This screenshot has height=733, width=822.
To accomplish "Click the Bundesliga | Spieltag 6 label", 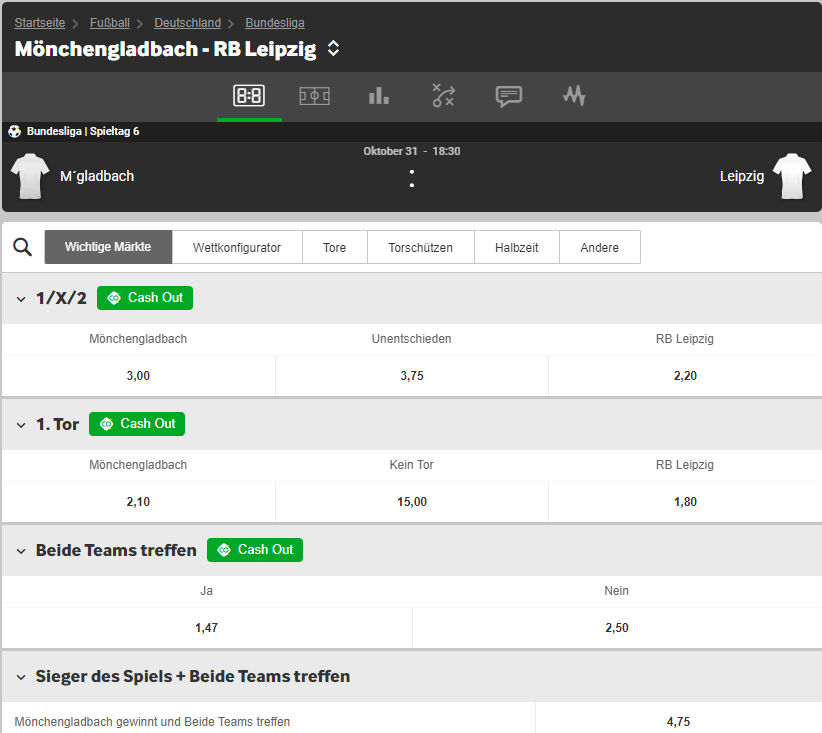I will (x=83, y=131).
